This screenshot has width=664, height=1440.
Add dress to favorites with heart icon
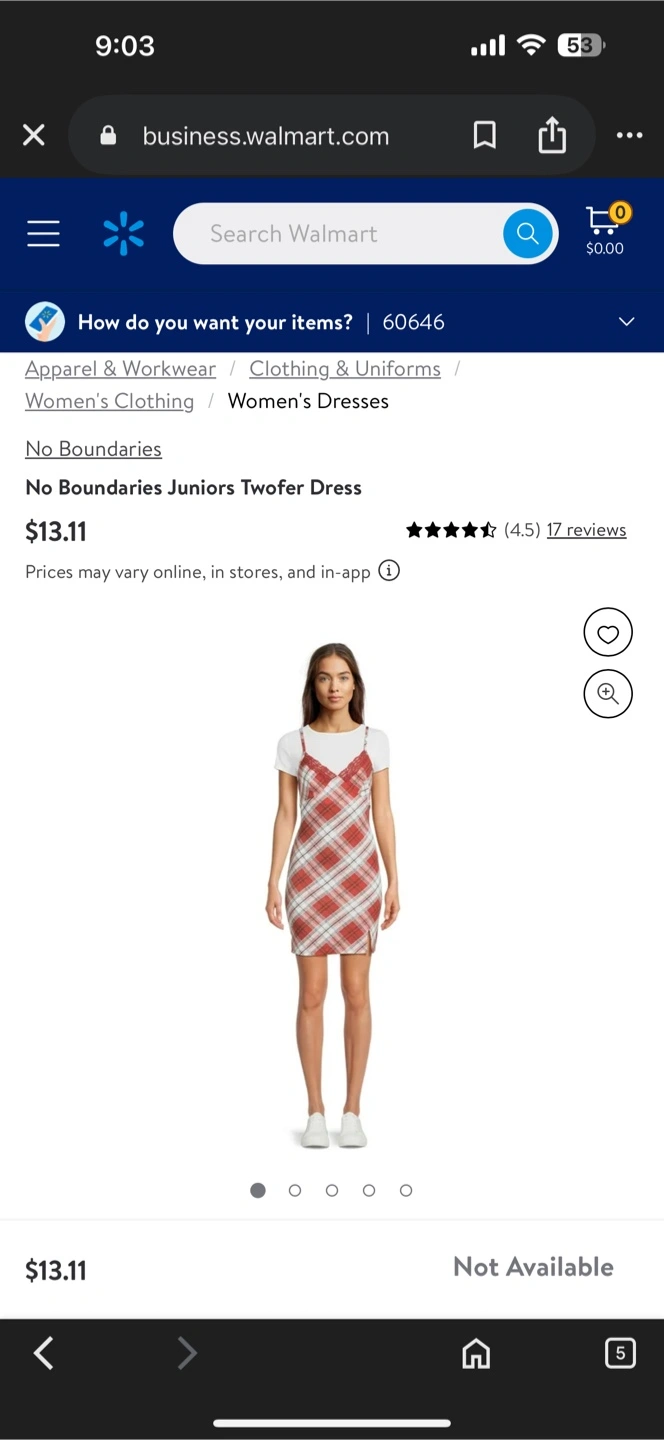tap(608, 632)
